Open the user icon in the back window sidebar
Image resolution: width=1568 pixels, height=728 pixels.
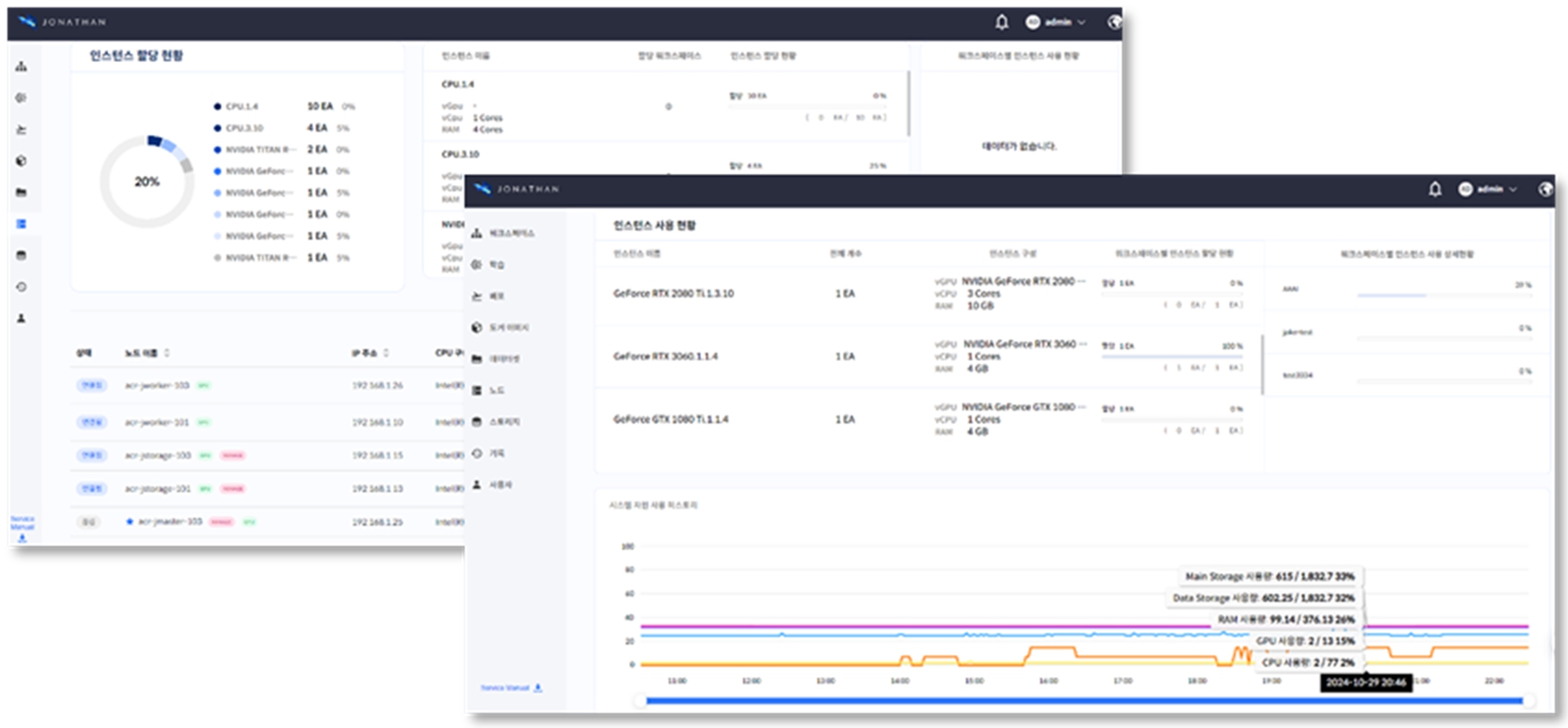coord(21,318)
